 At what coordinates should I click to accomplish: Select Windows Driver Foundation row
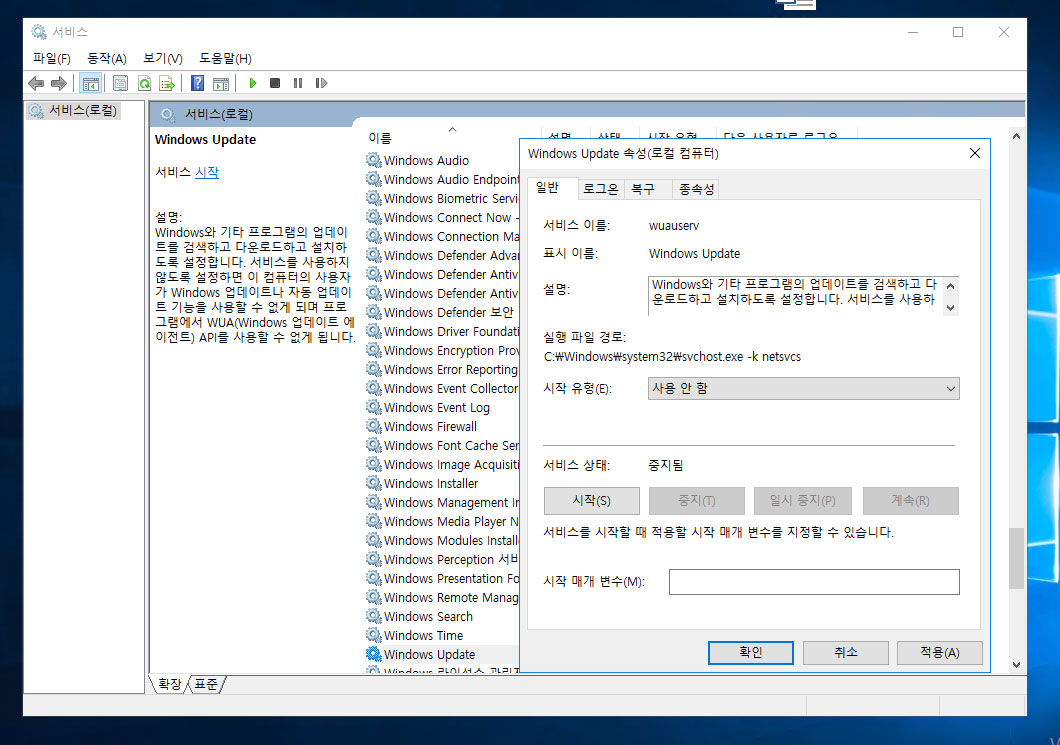point(442,331)
